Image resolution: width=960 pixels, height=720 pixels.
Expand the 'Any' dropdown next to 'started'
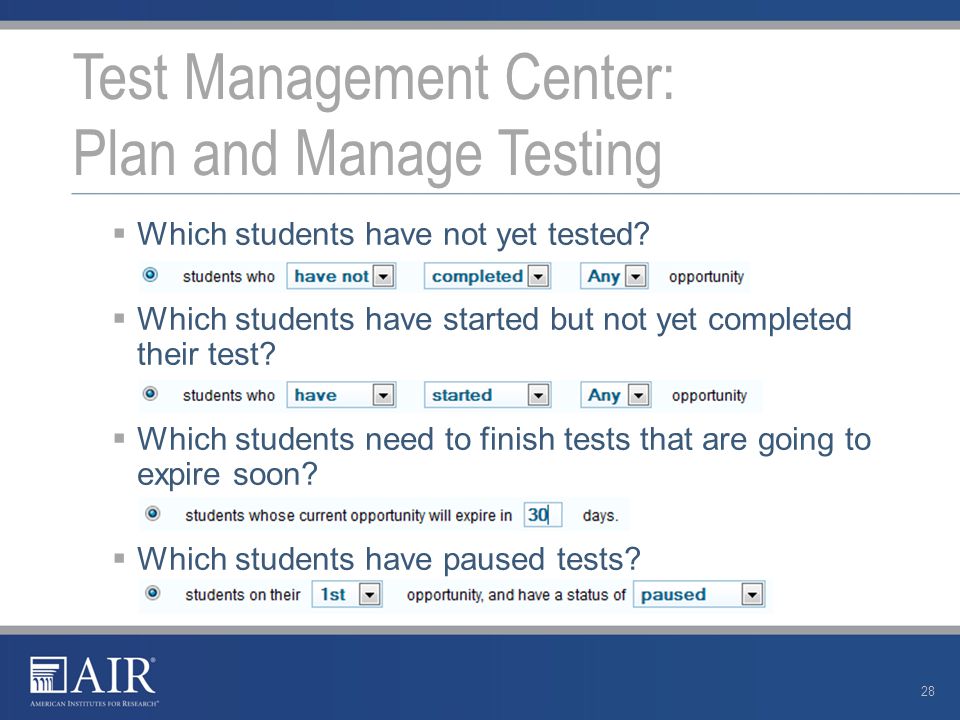coord(615,395)
